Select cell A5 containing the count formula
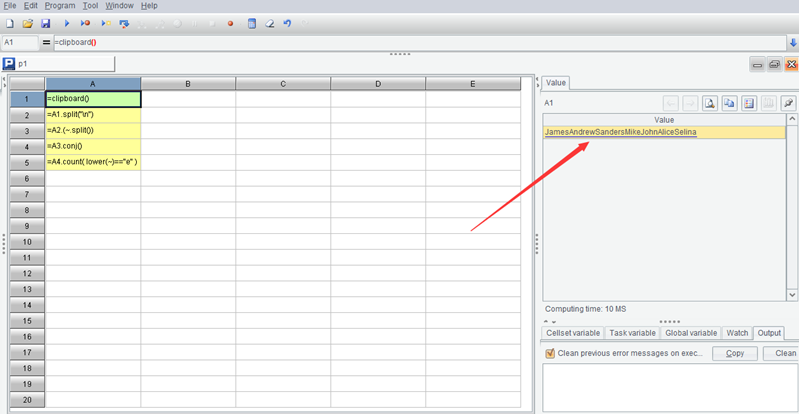 93,162
